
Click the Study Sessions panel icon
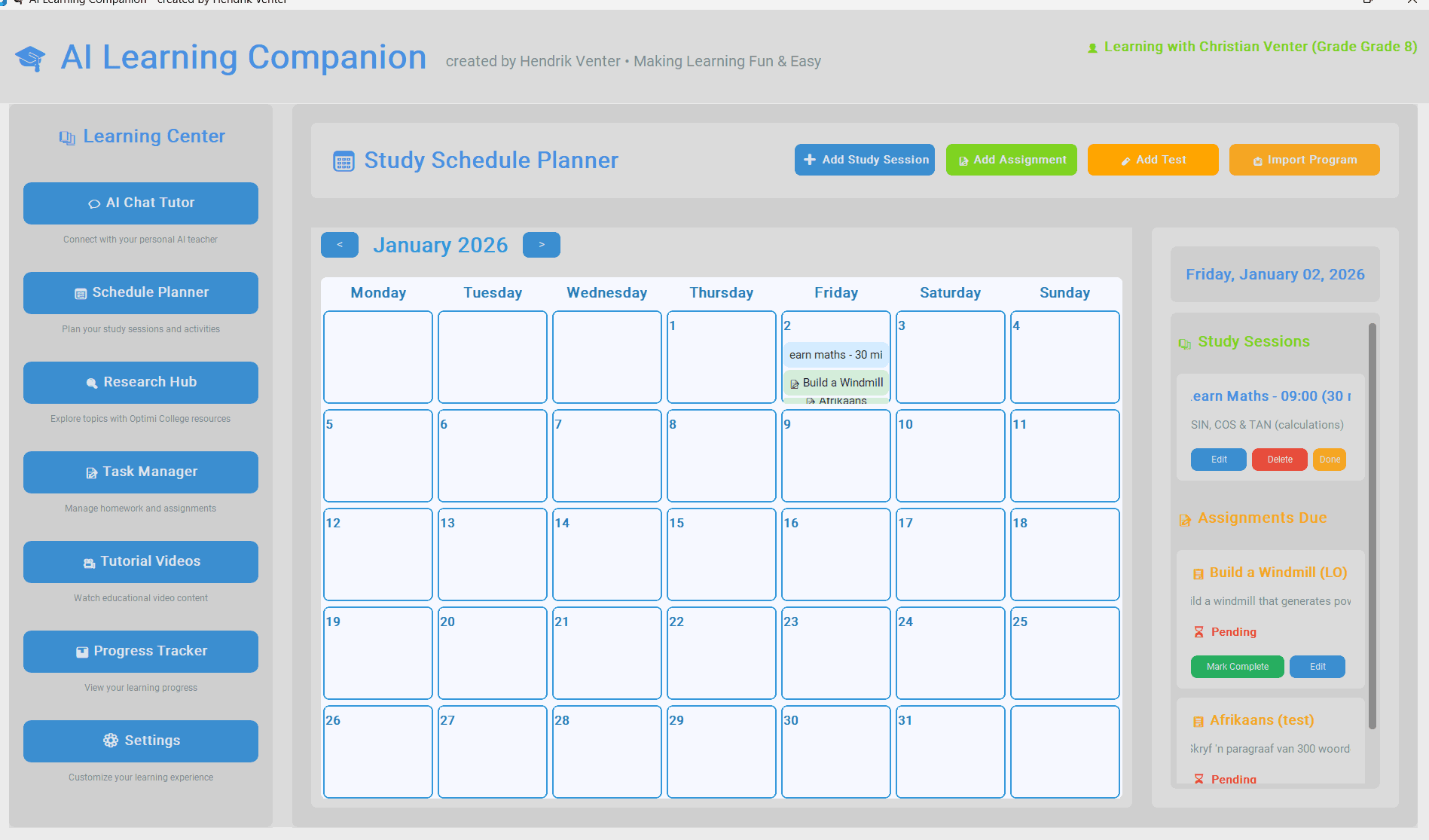1185,343
